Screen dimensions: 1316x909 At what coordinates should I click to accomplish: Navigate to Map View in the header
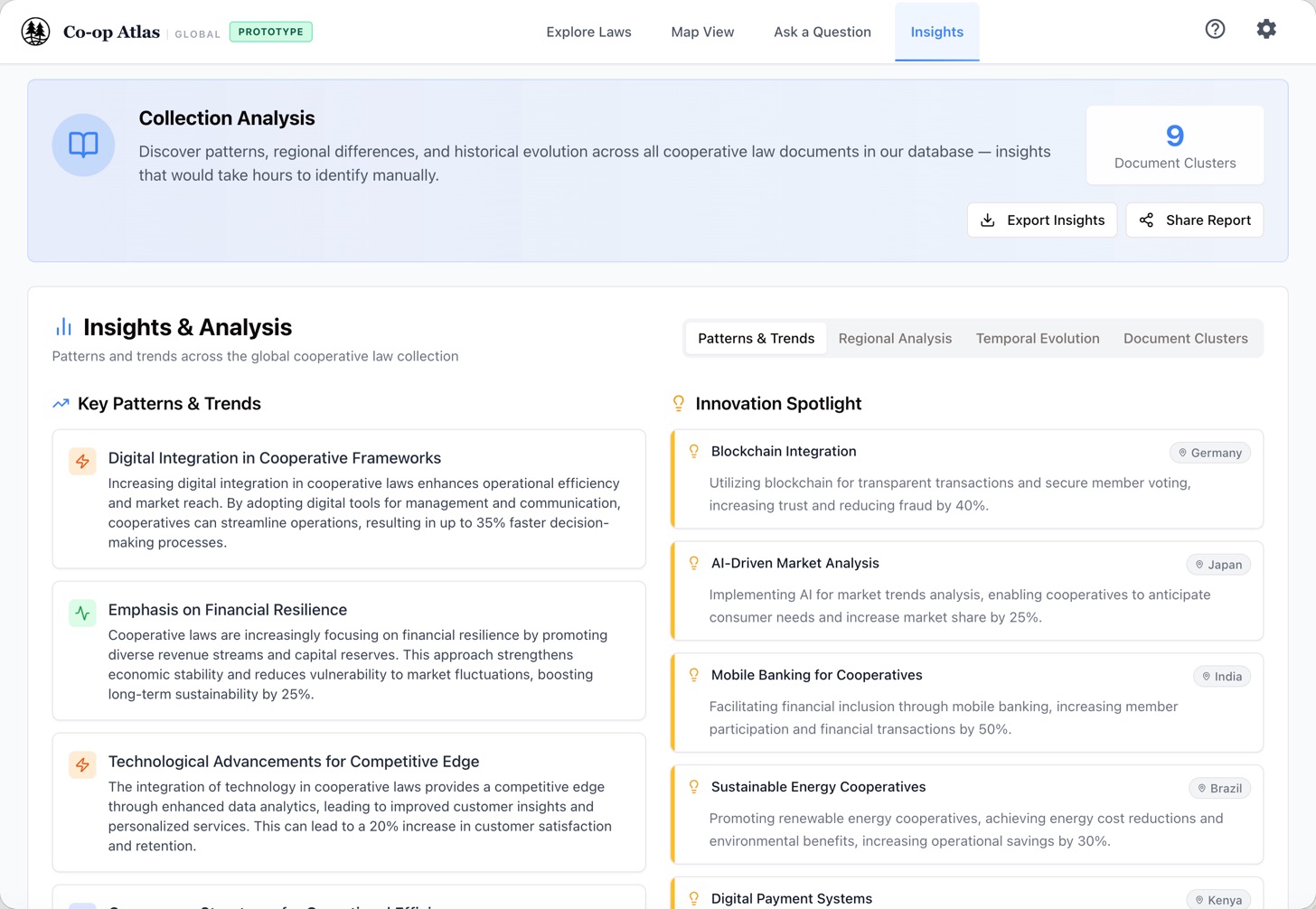702,32
